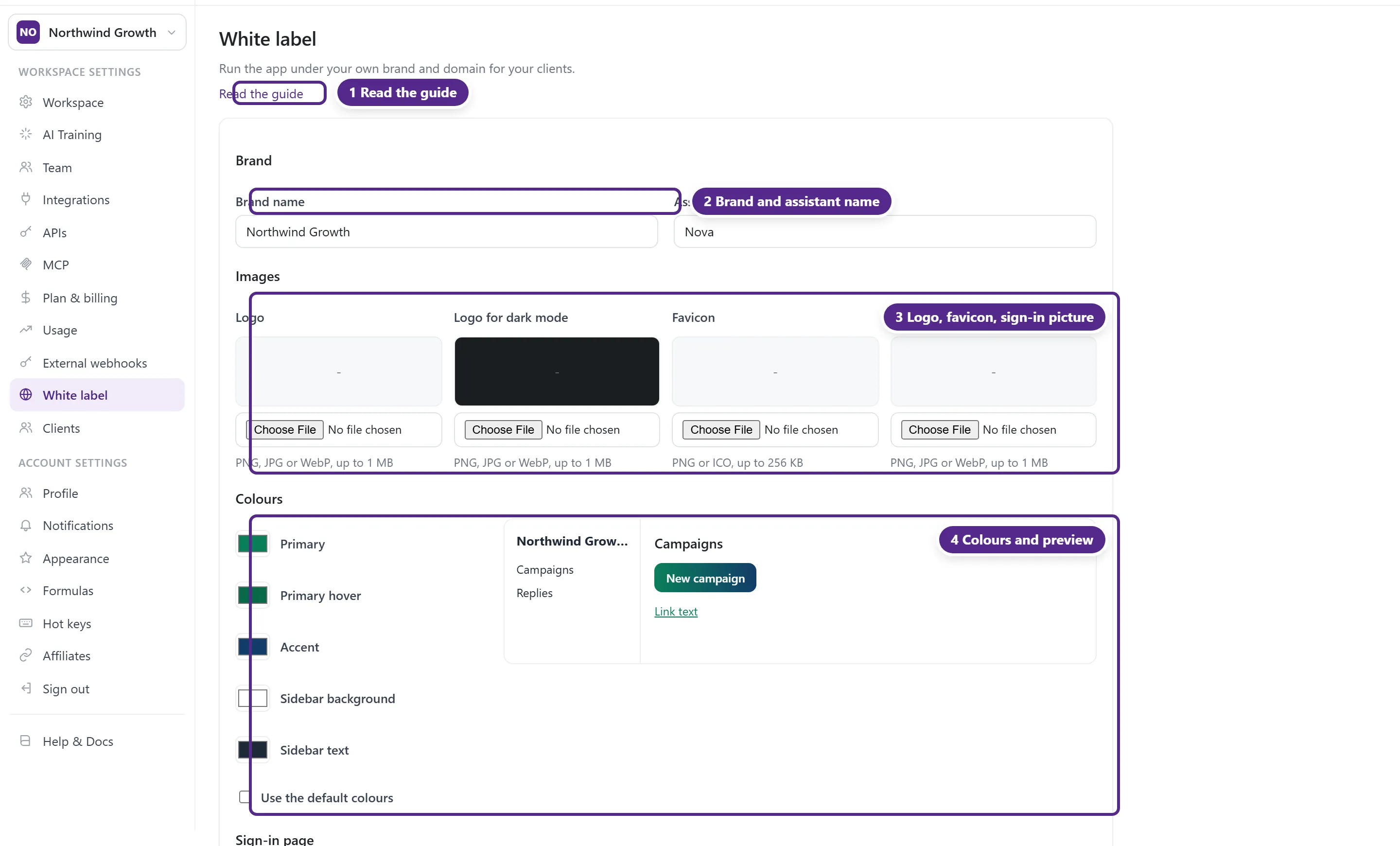
Task: Click the MCP icon in sidebar
Action: (x=26, y=265)
